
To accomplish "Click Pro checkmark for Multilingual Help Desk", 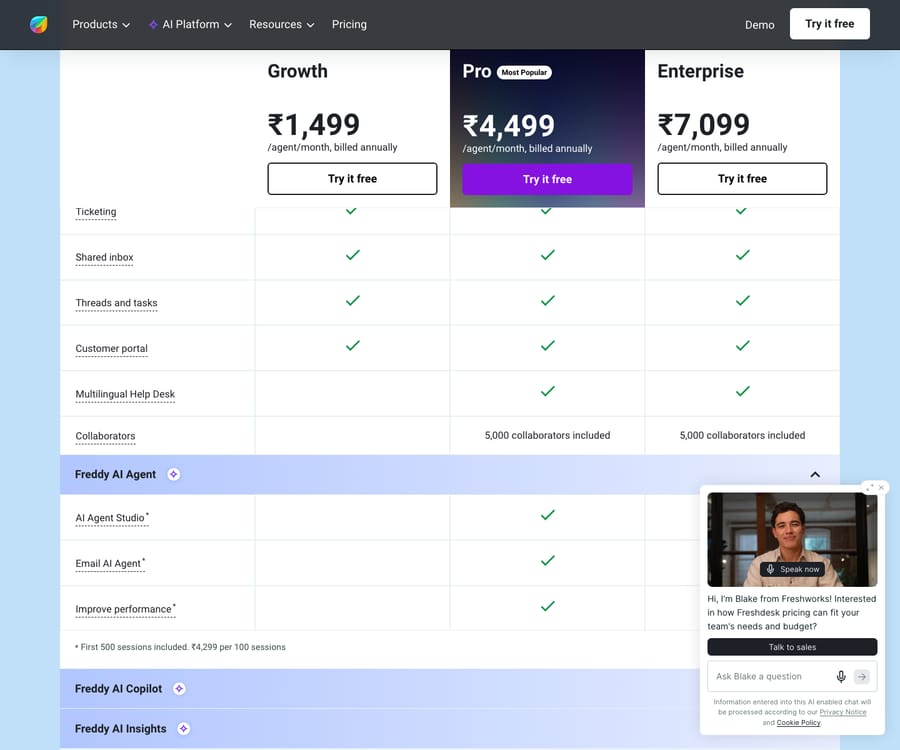I will pos(548,391).
